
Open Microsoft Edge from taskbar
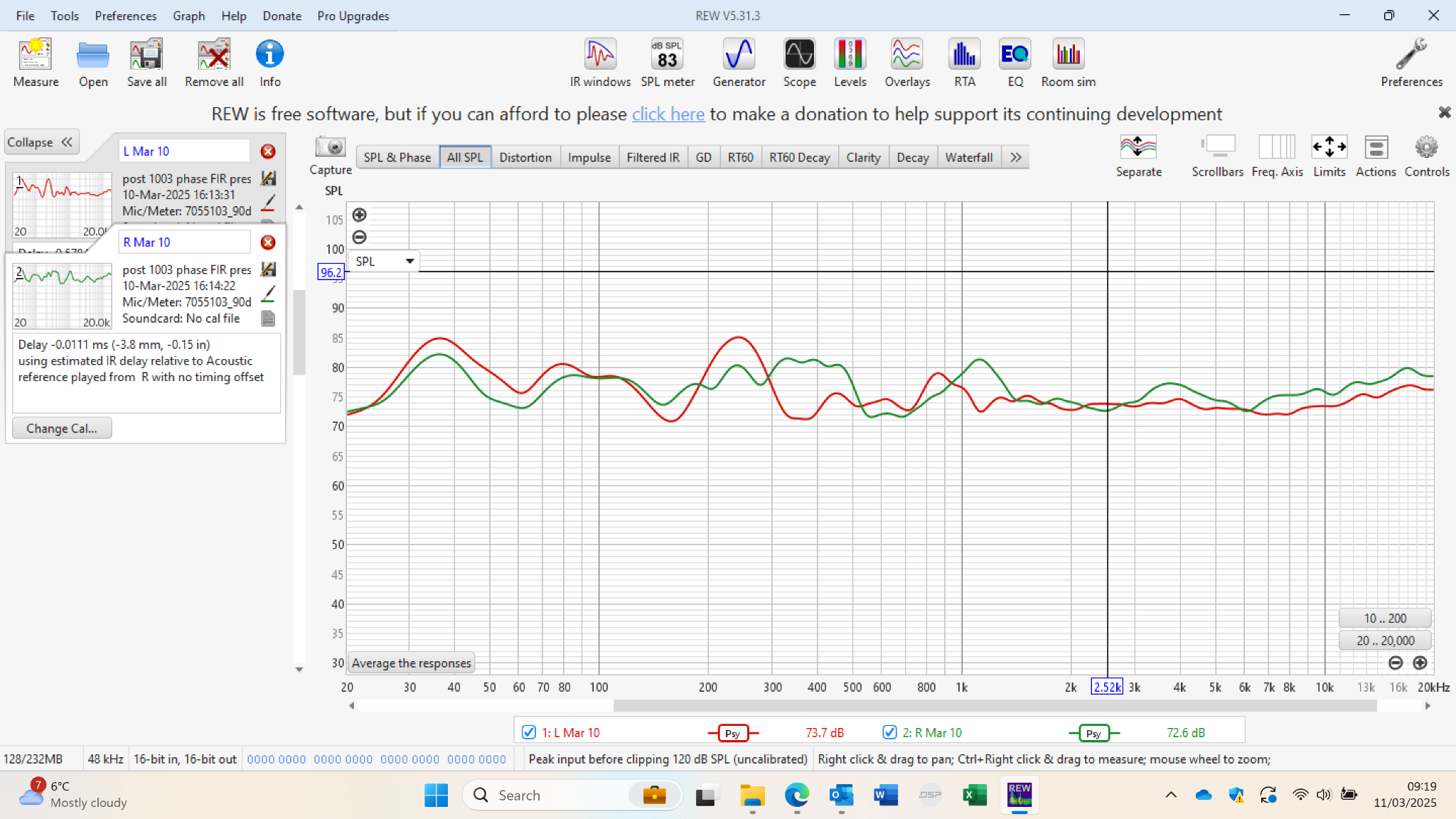pos(797,795)
